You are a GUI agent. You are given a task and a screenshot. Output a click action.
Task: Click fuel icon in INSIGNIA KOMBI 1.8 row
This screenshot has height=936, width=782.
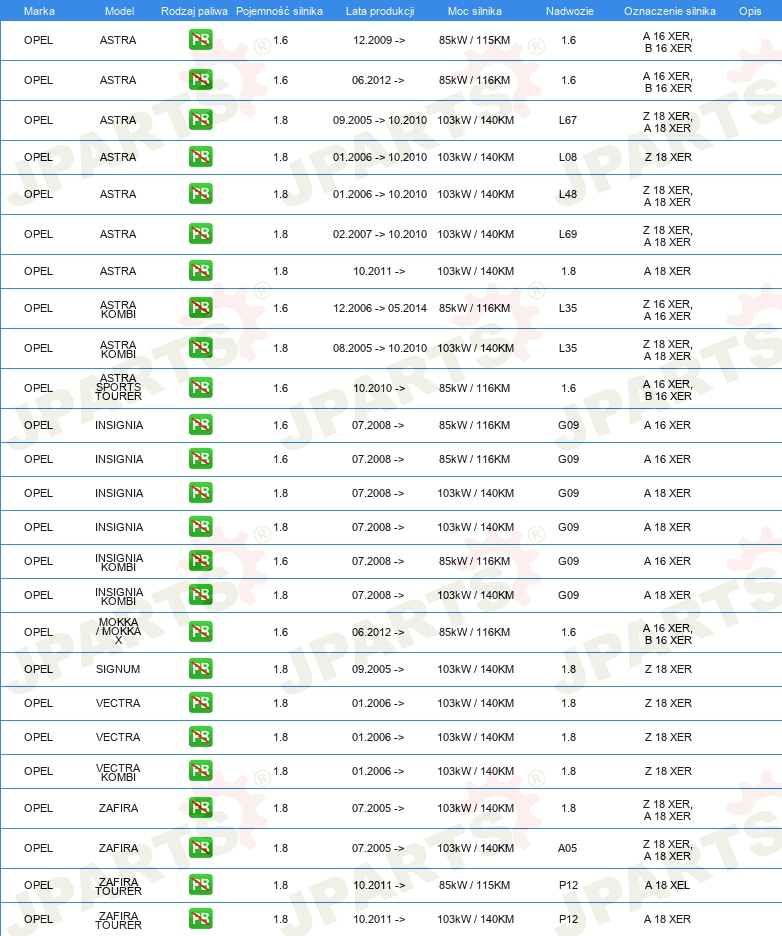pos(201,595)
